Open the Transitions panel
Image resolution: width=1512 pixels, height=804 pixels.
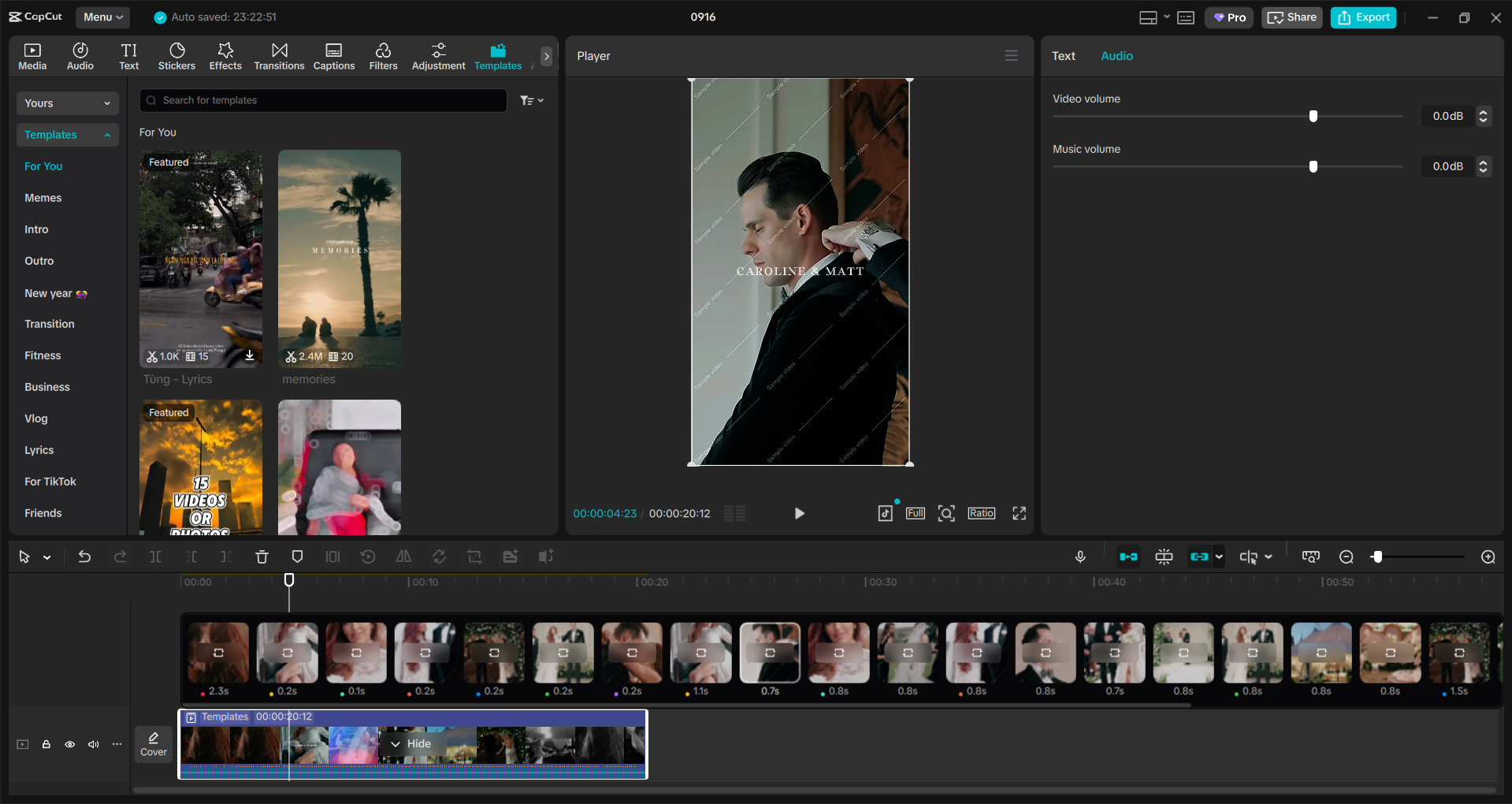pos(279,55)
